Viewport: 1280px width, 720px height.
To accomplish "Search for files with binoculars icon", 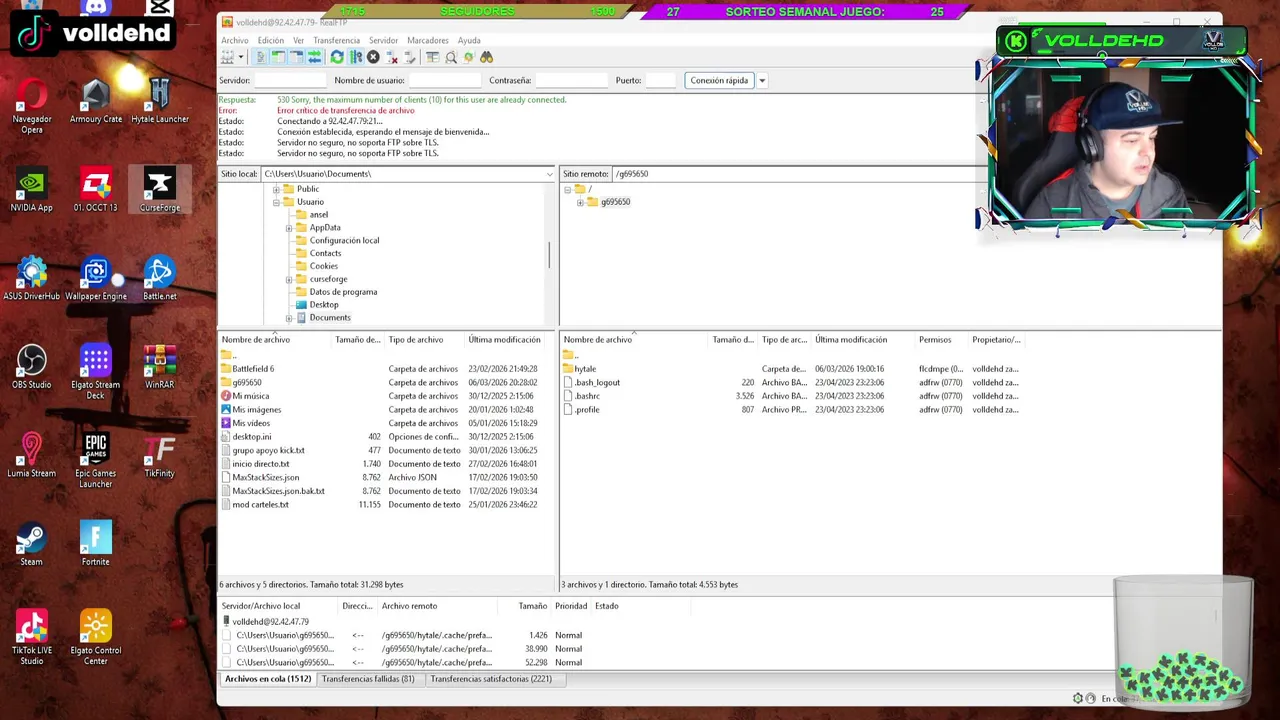I will pyautogui.click(x=487, y=57).
